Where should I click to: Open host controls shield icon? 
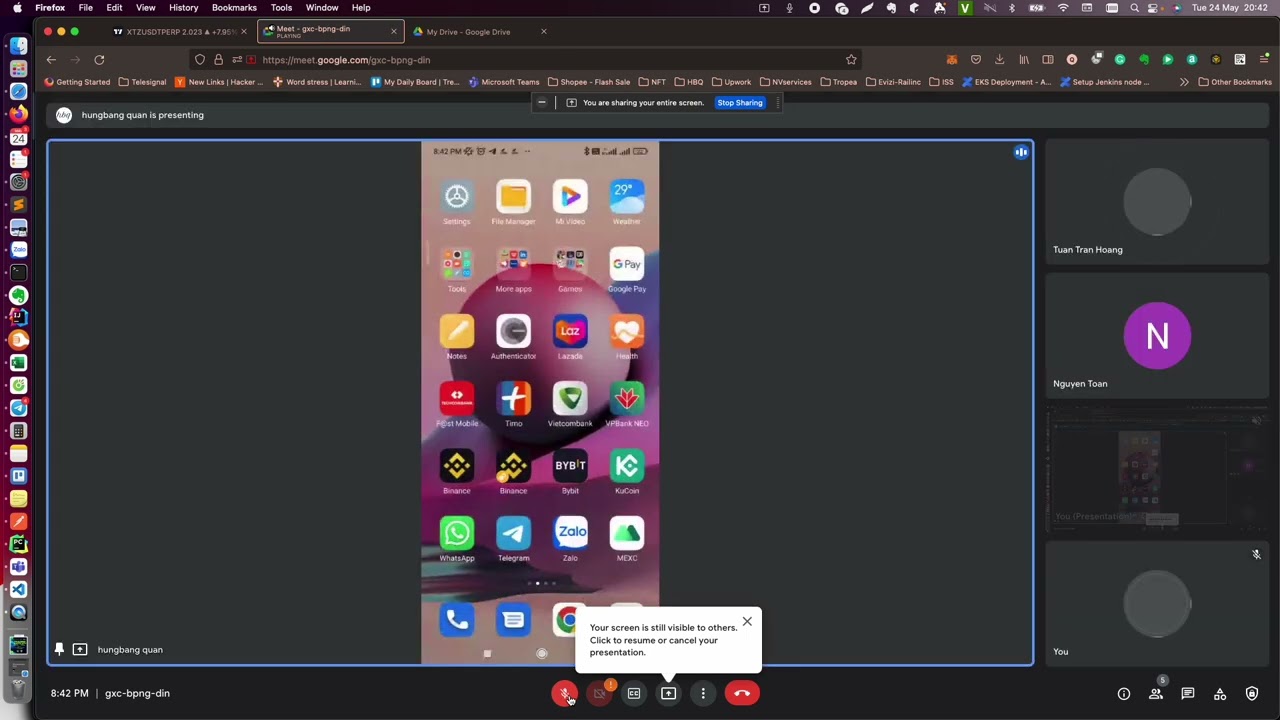1252,694
